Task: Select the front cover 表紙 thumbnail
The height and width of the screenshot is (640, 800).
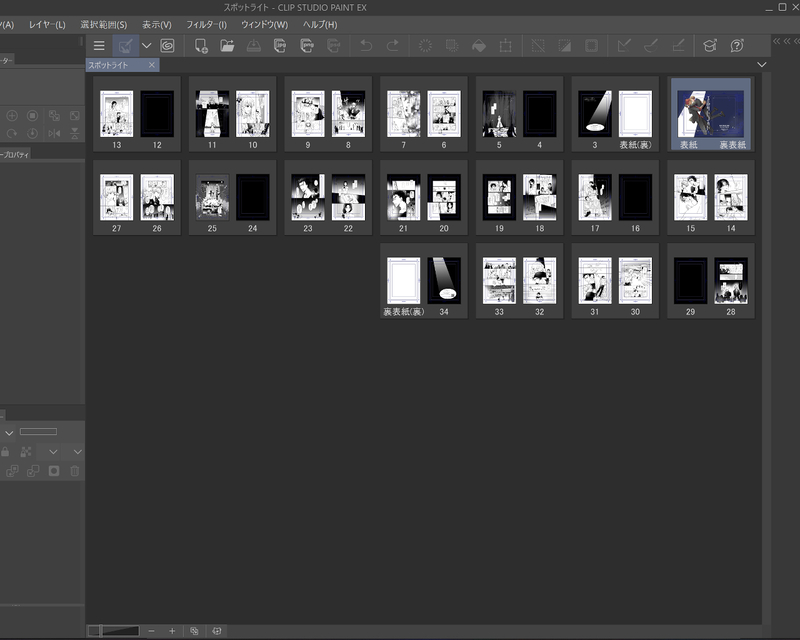Action: coord(694,111)
